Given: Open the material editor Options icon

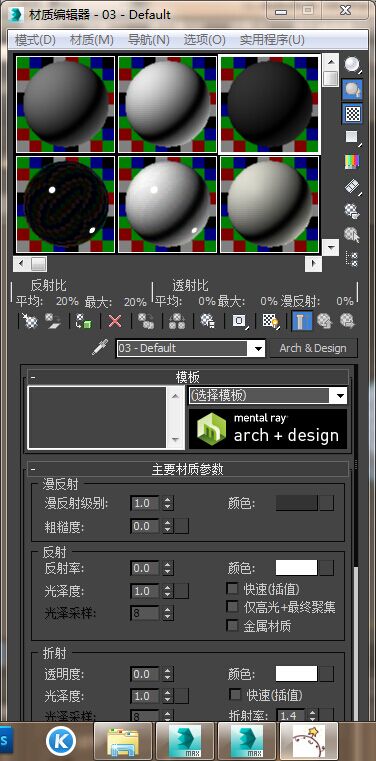Looking at the screenshot, I should [352, 210].
